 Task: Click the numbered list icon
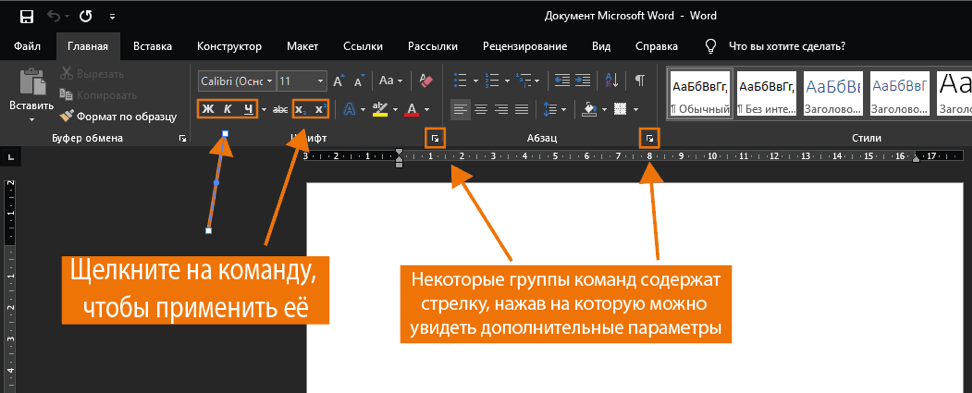(x=493, y=81)
